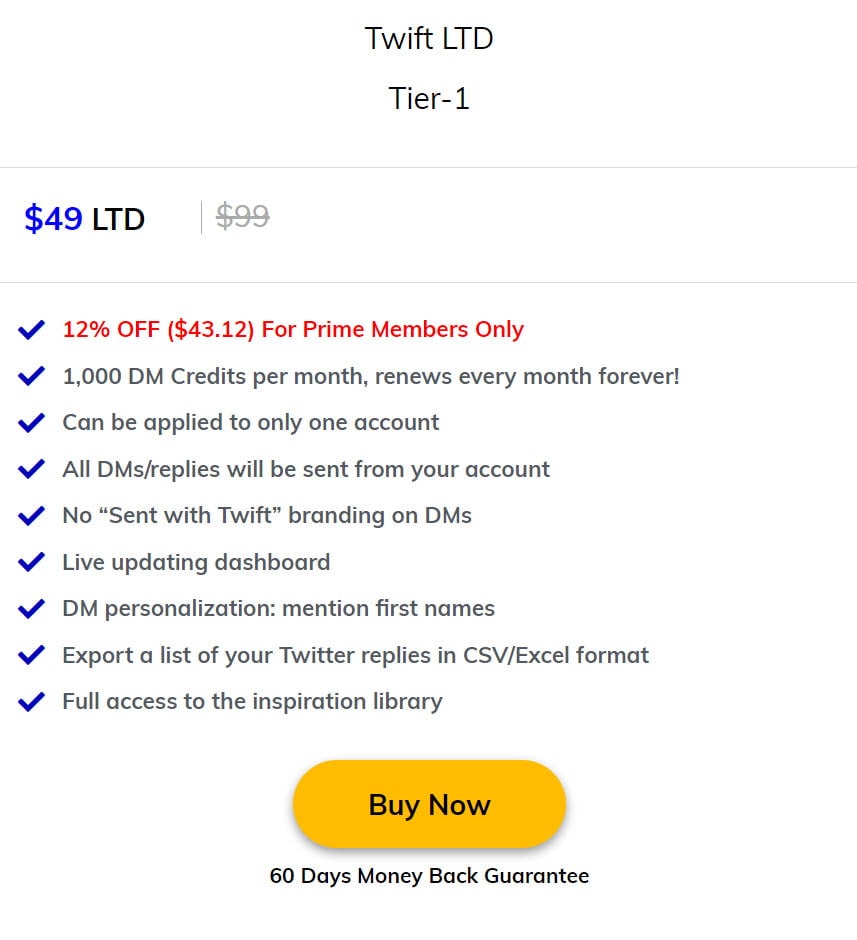The width and height of the screenshot is (857, 940).
Task: Click the red 12% OFF discount text
Action: coord(110,329)
